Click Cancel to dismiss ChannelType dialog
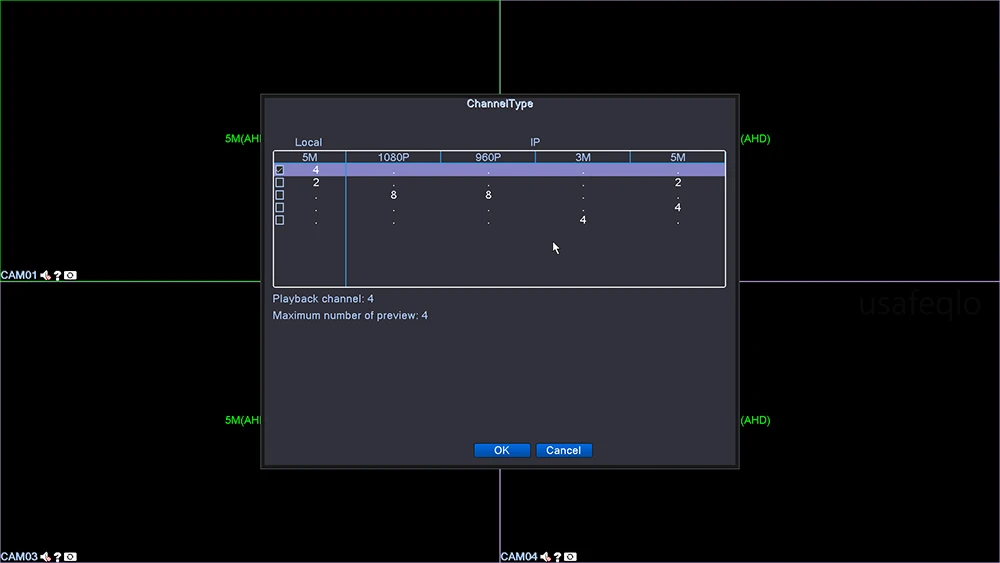This screenshot has width=1000, height=563. (x=564, y=450)
